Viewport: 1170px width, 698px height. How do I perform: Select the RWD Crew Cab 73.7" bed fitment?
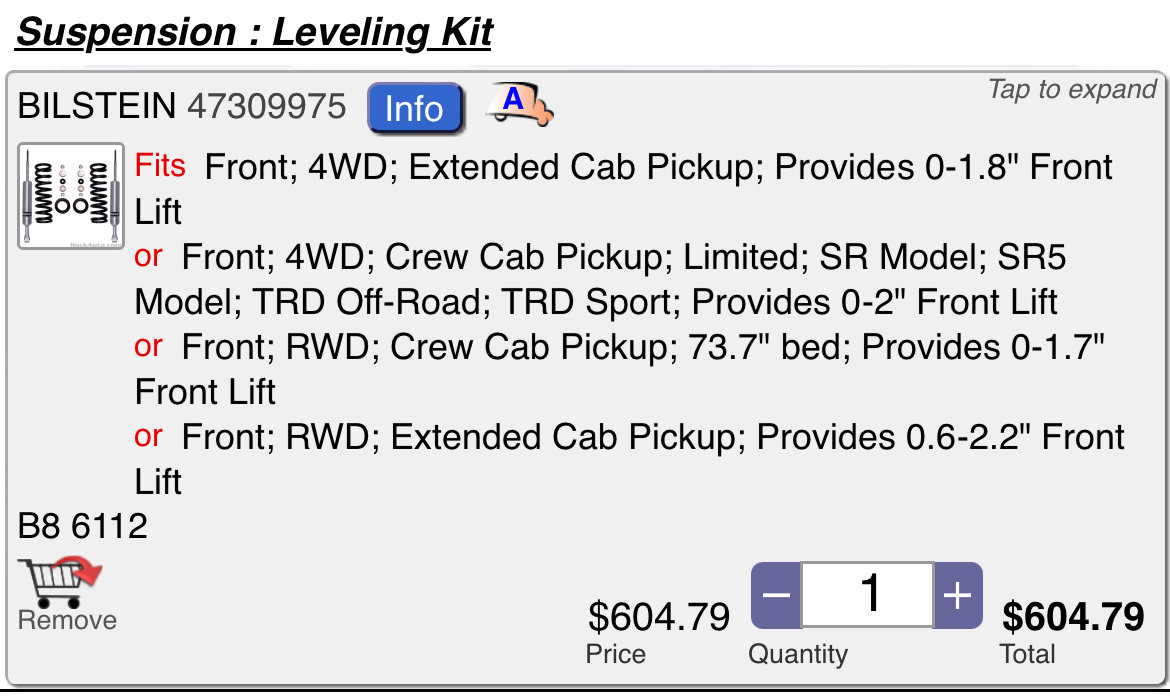click(x=619, y=369)
